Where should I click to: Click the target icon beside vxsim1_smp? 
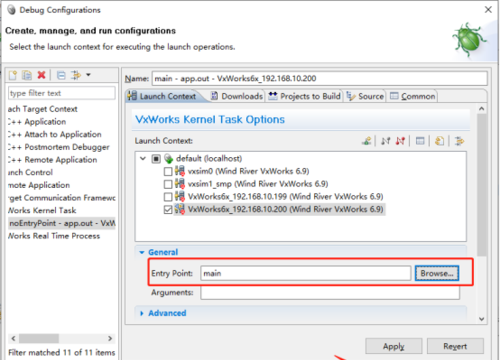coord(180,184)
